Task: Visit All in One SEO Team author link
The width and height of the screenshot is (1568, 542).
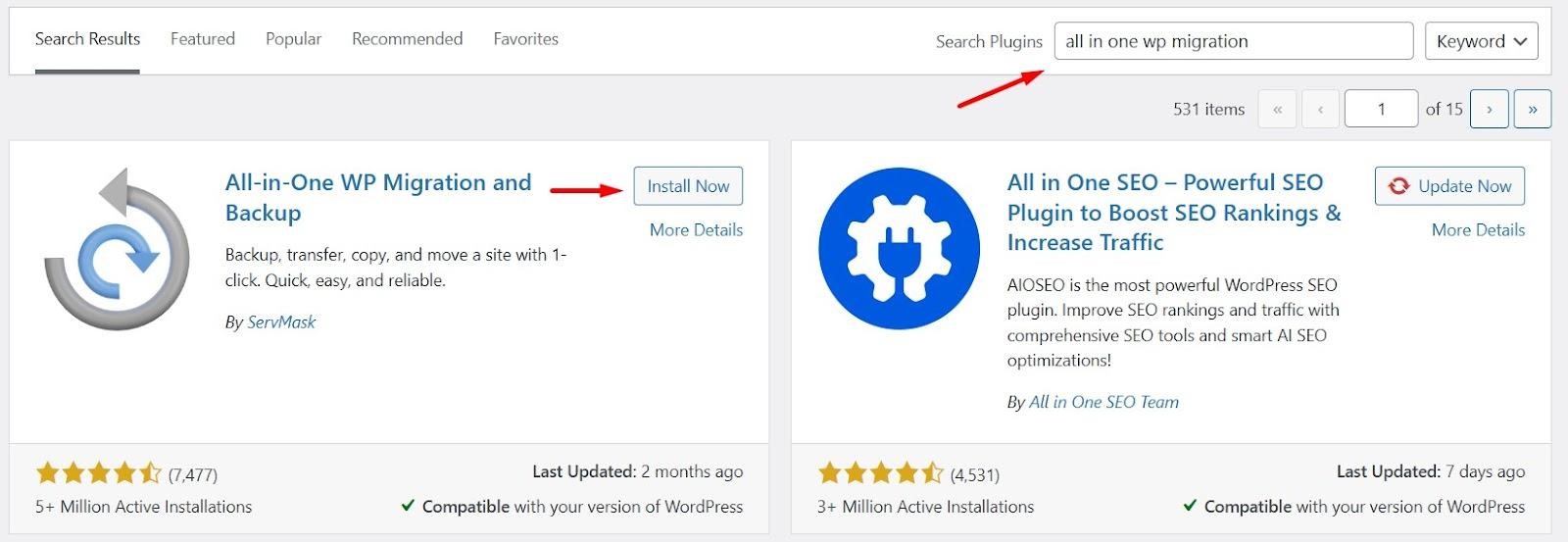Action: coord(1103,402)
